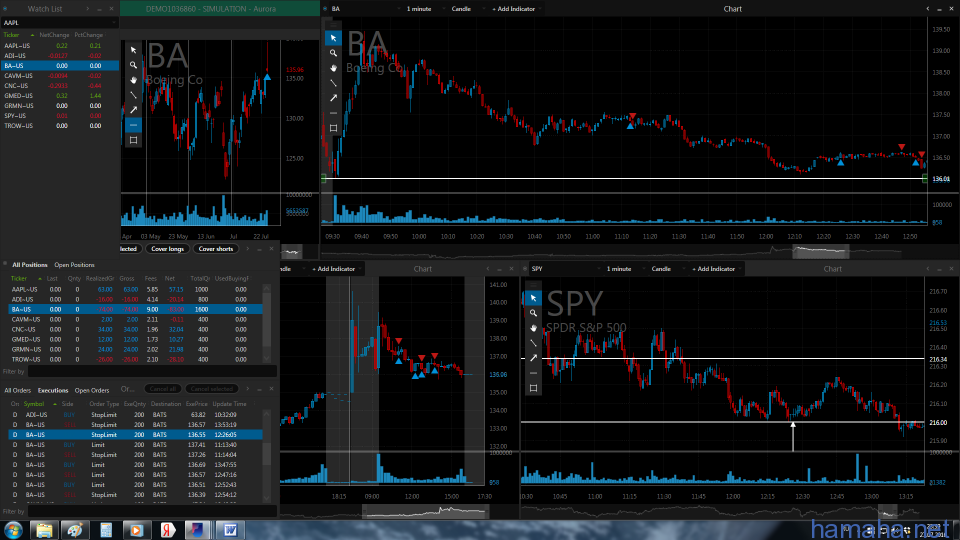
Task: Select SPY~US row in the Watch List
Action: 59,116
